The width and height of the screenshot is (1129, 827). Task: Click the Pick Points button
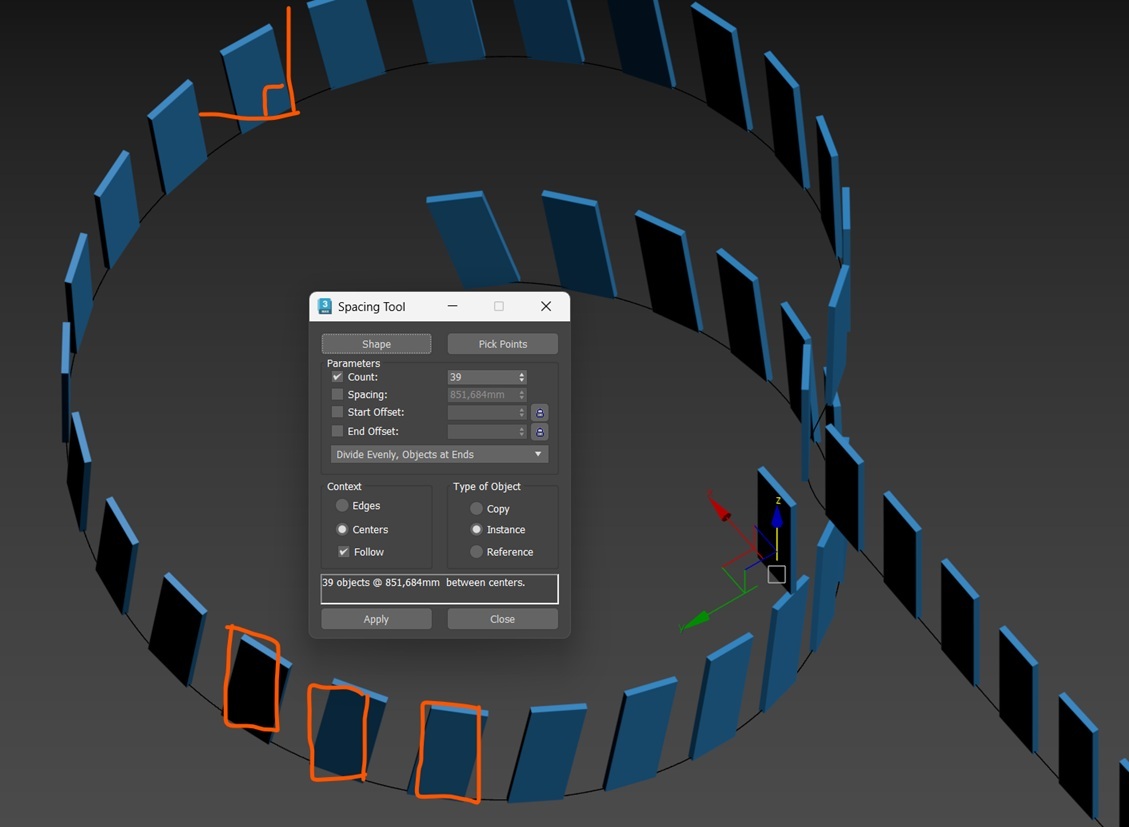pyautogui.click(x=503, y=344)
